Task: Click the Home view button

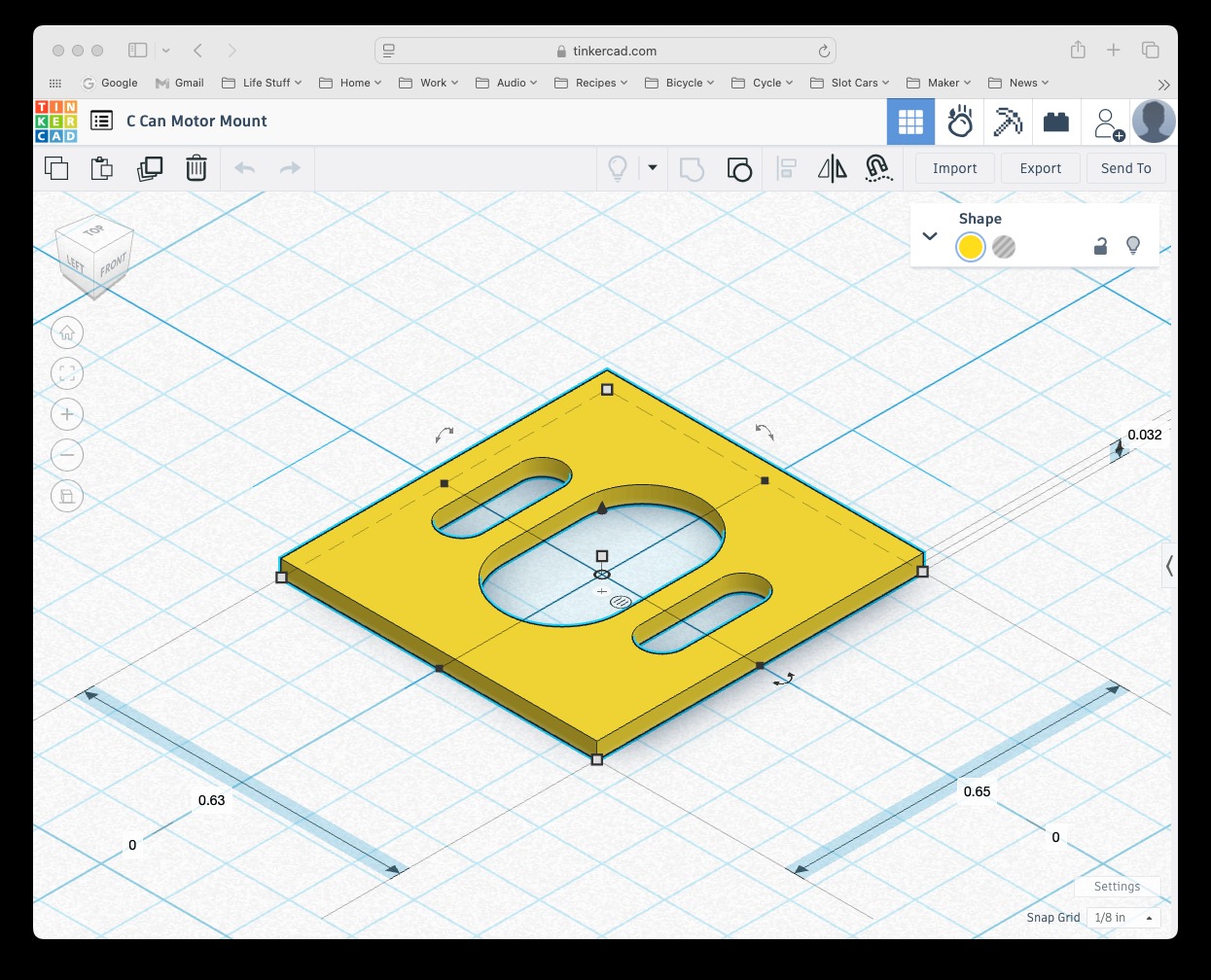Action: [67, 333]
